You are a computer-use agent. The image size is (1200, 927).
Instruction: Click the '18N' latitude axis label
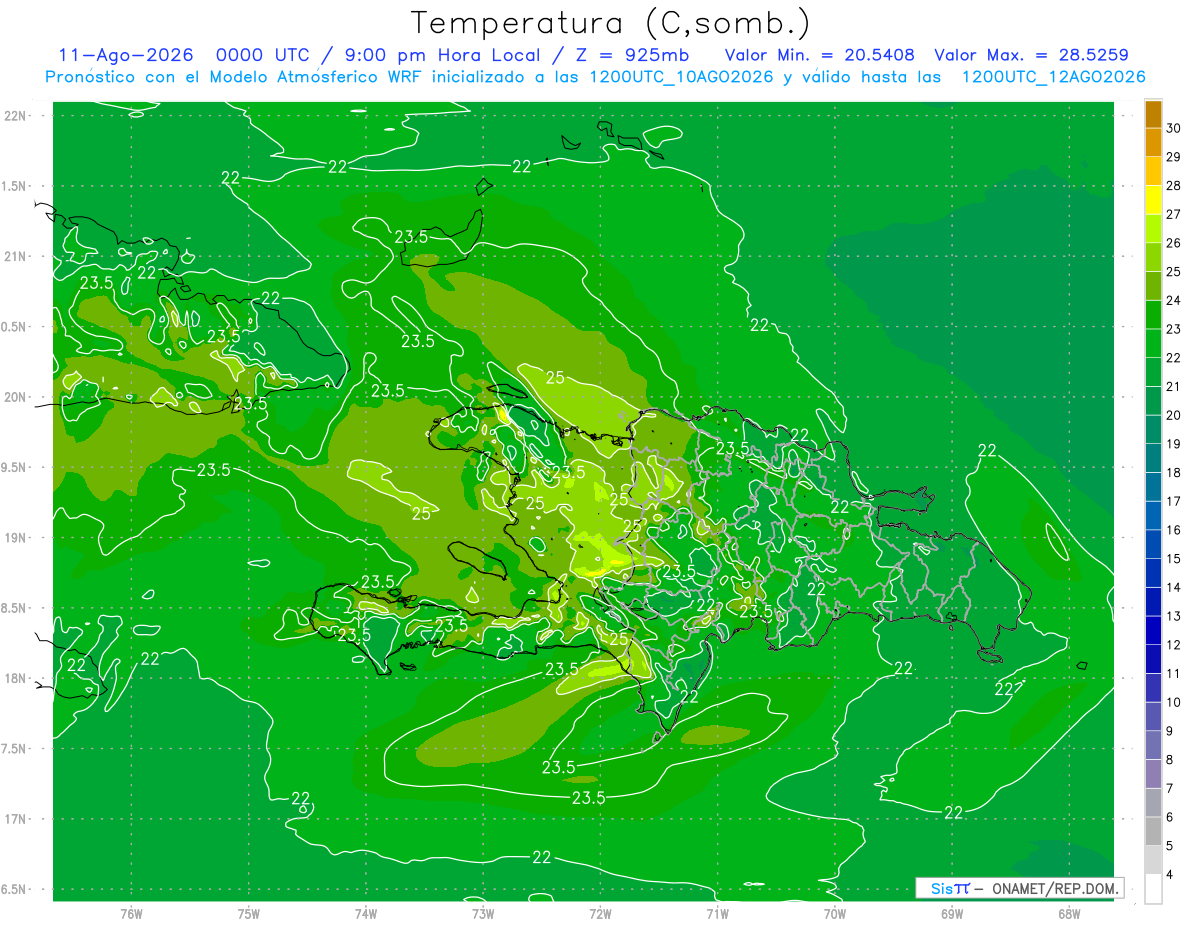click(17, 678)
